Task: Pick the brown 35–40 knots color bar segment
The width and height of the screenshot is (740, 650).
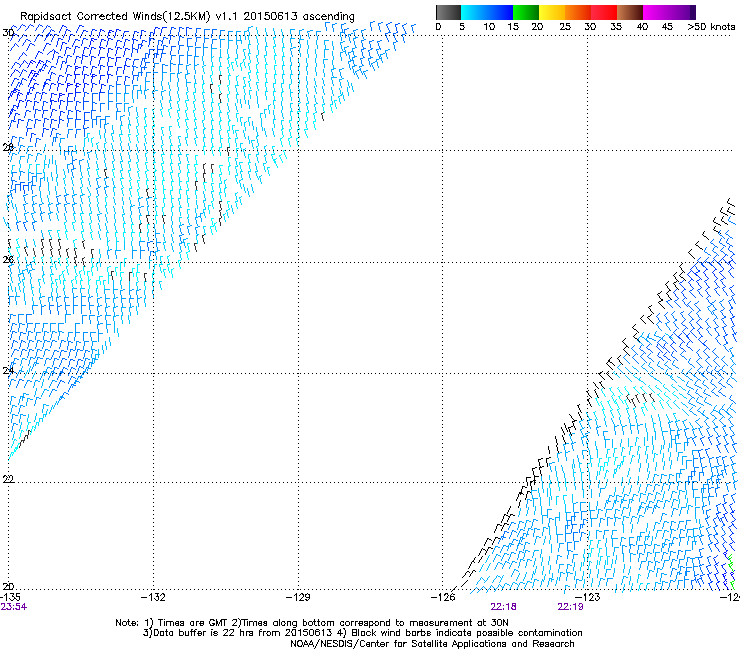Action: 630,12
